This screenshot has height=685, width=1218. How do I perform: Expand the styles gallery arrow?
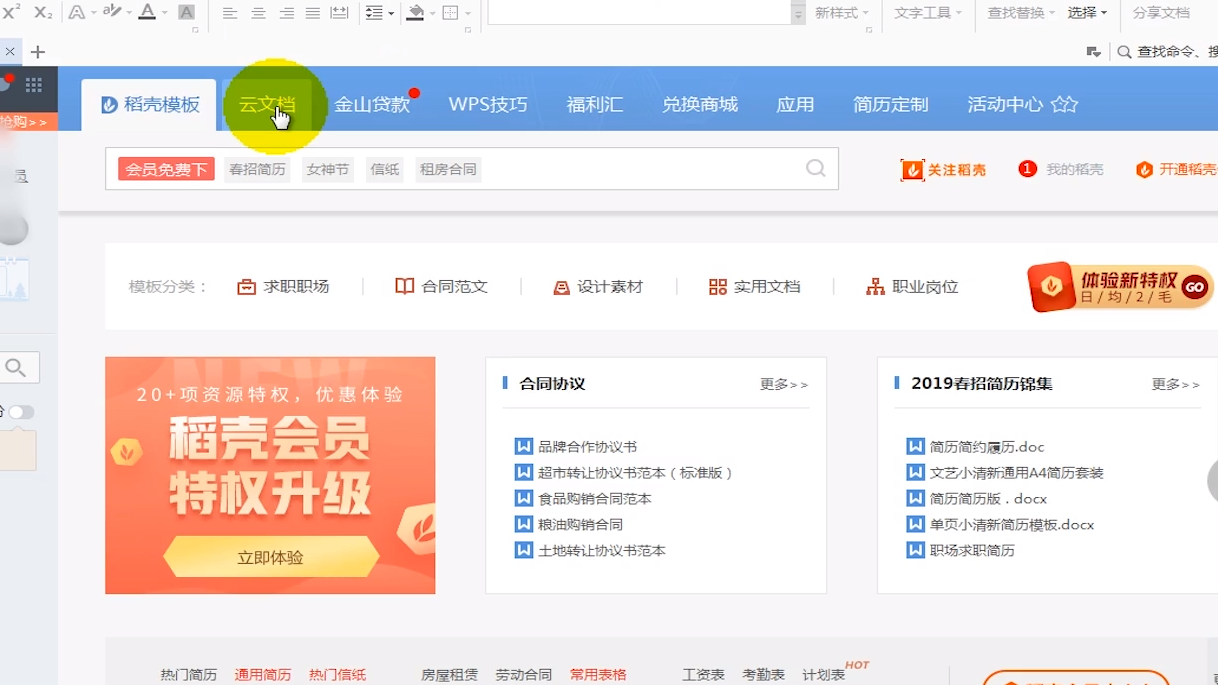pos(798,14)
